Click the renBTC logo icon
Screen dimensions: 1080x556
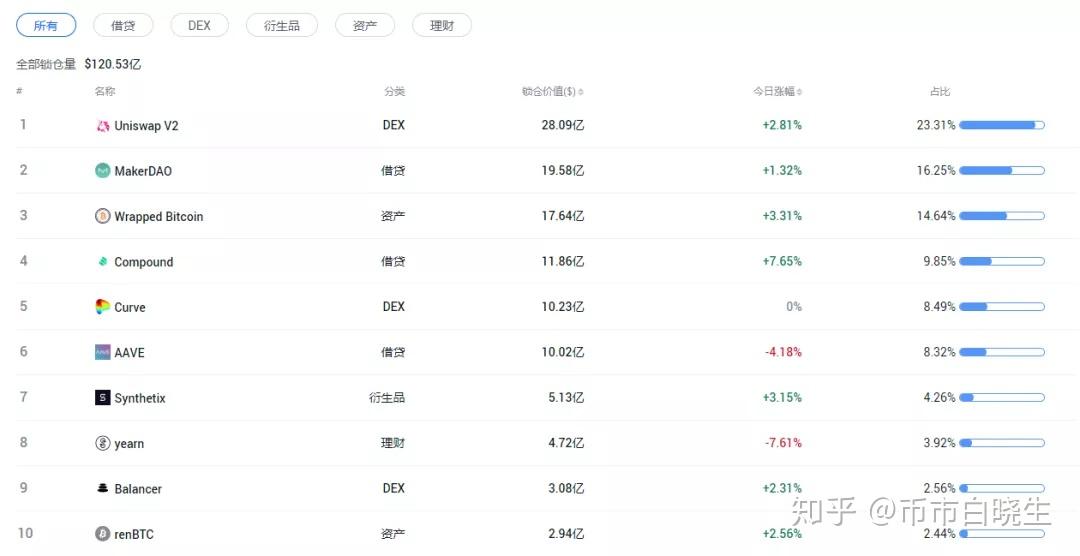[102, 534]
